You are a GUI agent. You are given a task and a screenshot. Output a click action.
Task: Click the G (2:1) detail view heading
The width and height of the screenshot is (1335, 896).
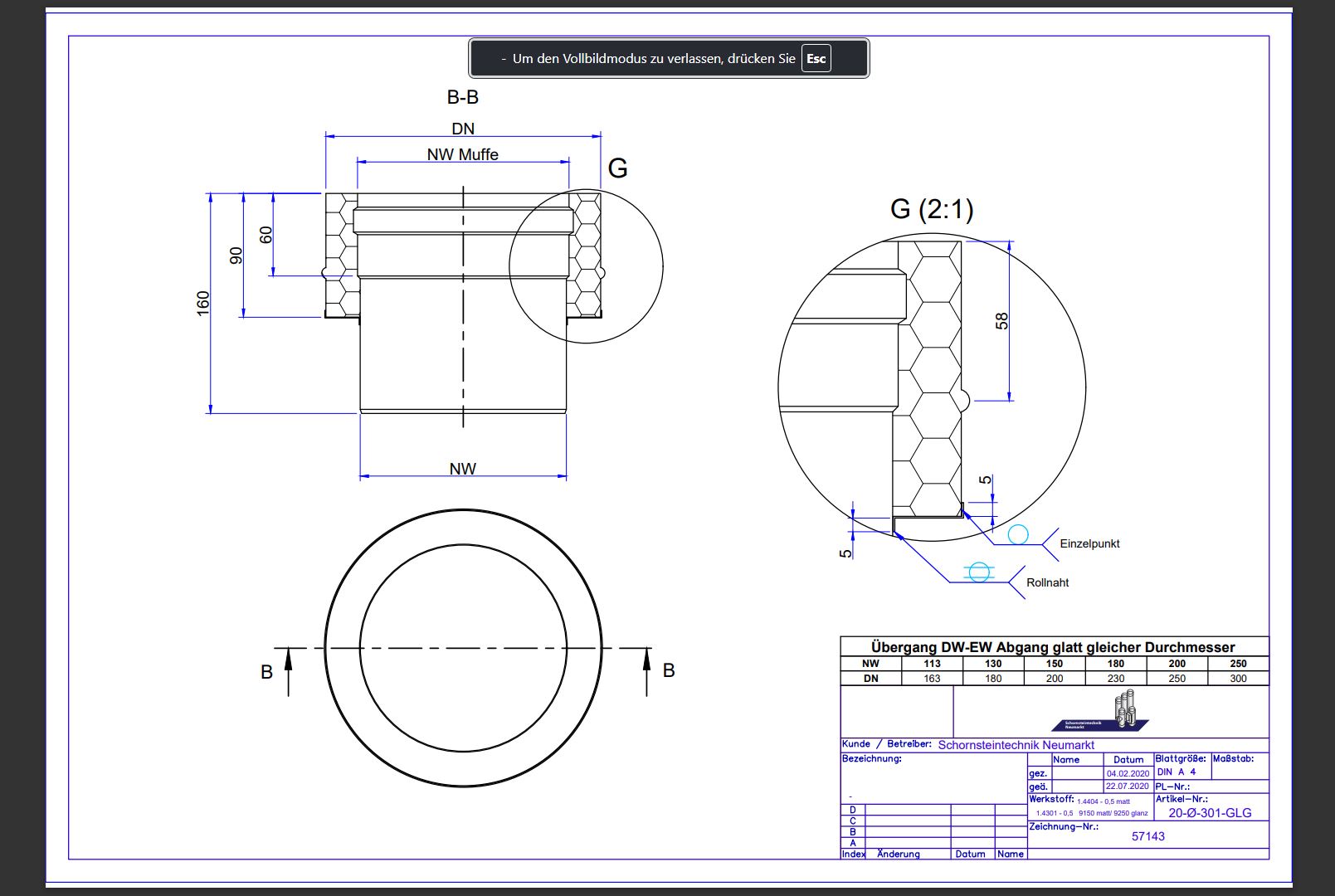click(931, 208)
